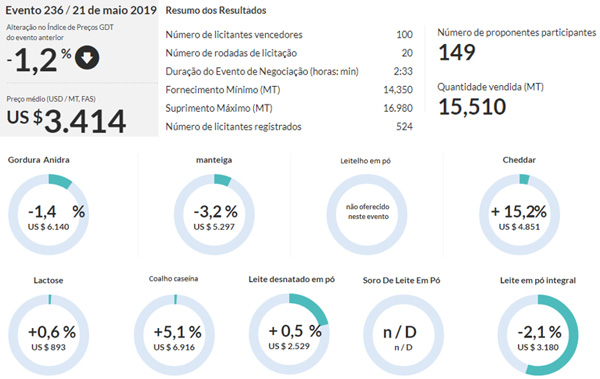Viewport: 600px width, 379px height.
Task: Open the Leitelho em pó circle
Action: pyautogui.click(x=367, y=214)
